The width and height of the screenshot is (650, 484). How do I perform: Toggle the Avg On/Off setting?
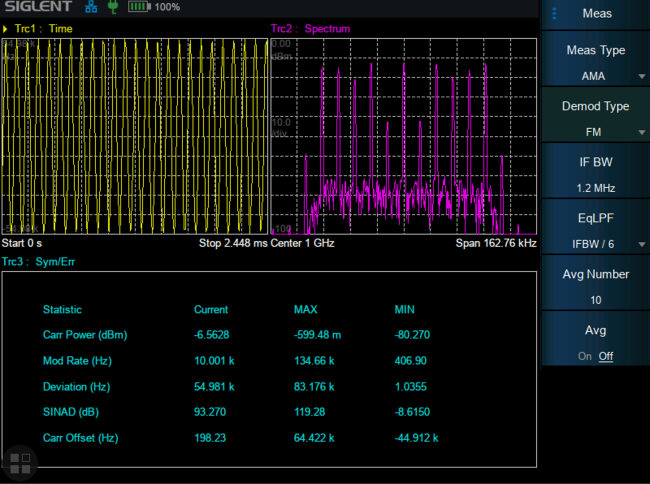(596, 340)
